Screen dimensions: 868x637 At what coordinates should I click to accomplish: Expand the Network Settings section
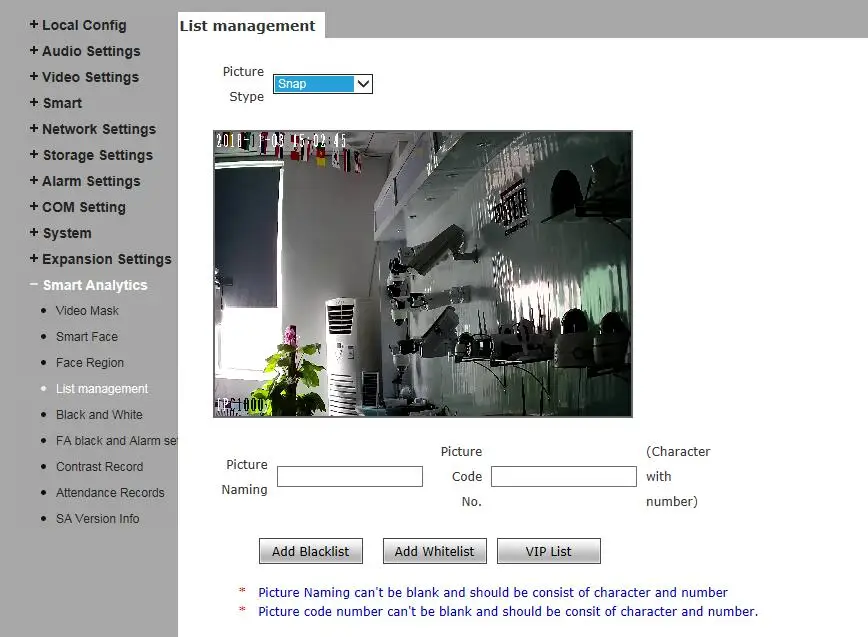tap(93, 130)
